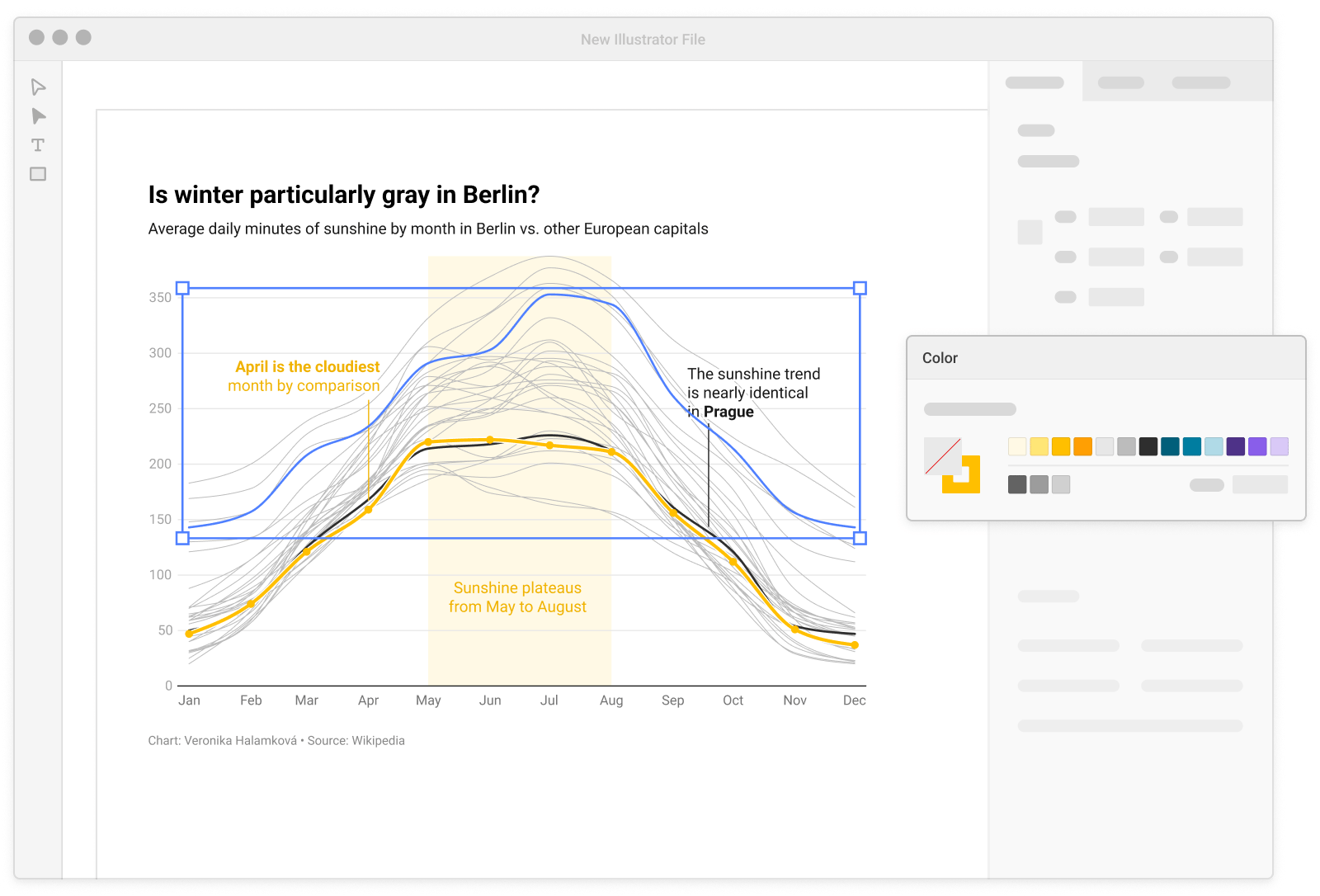Select the dark purple color swatch
Image resolution: width=1320 pixels, height=896 pixels.
(x=1235, y=446)
